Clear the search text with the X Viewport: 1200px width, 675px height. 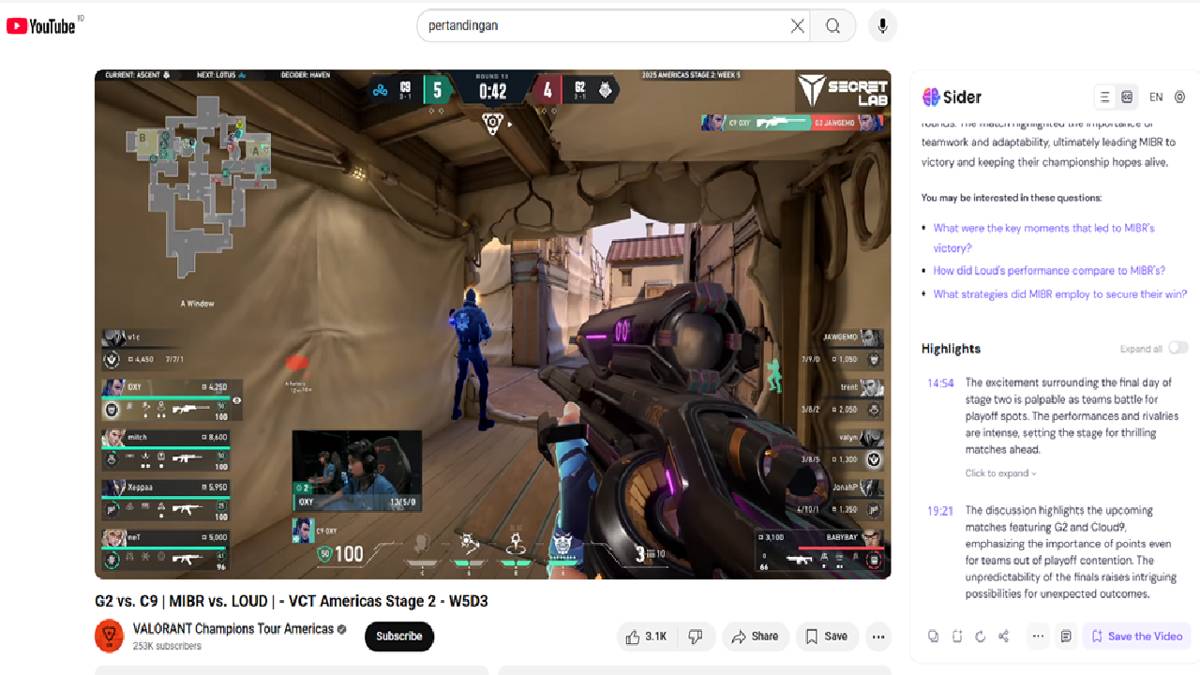coord(797,26)
